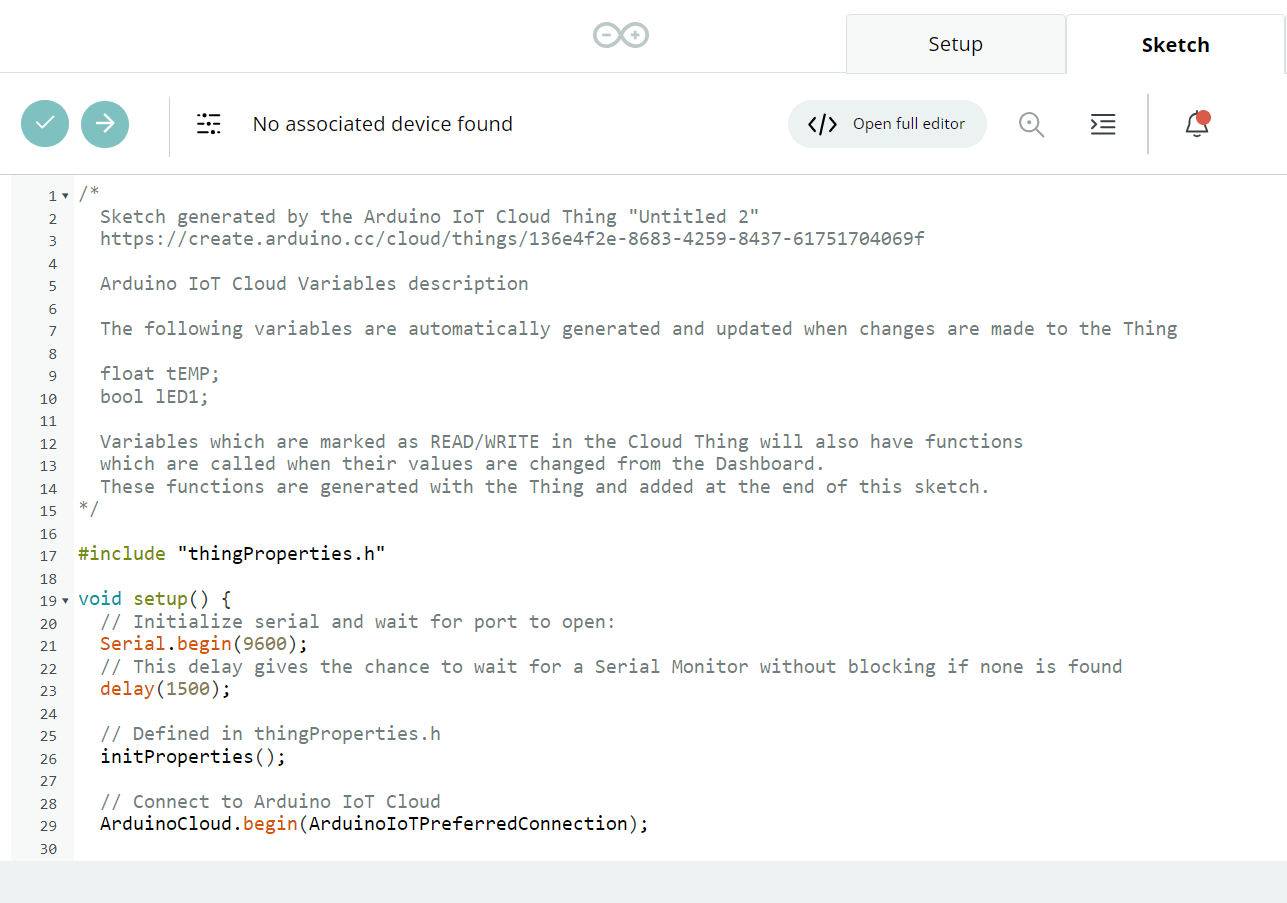This screenshot has width=1287, height=903.
Task: Click 'These functions are generated' comment line
Action: (545, 487)
